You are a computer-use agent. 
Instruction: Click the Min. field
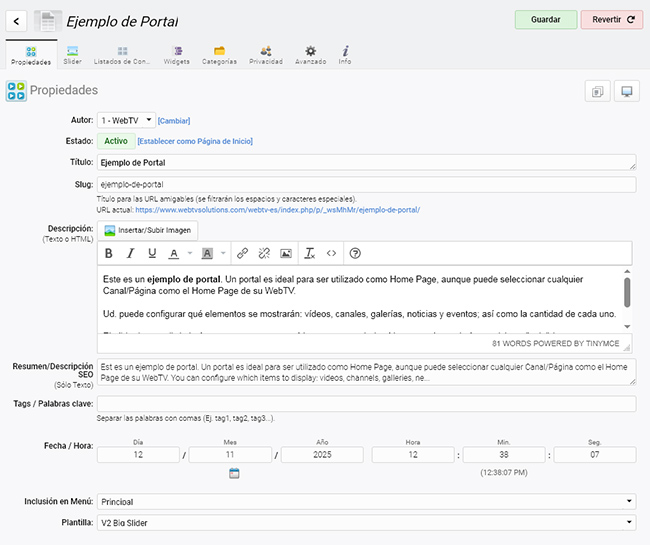504,455
